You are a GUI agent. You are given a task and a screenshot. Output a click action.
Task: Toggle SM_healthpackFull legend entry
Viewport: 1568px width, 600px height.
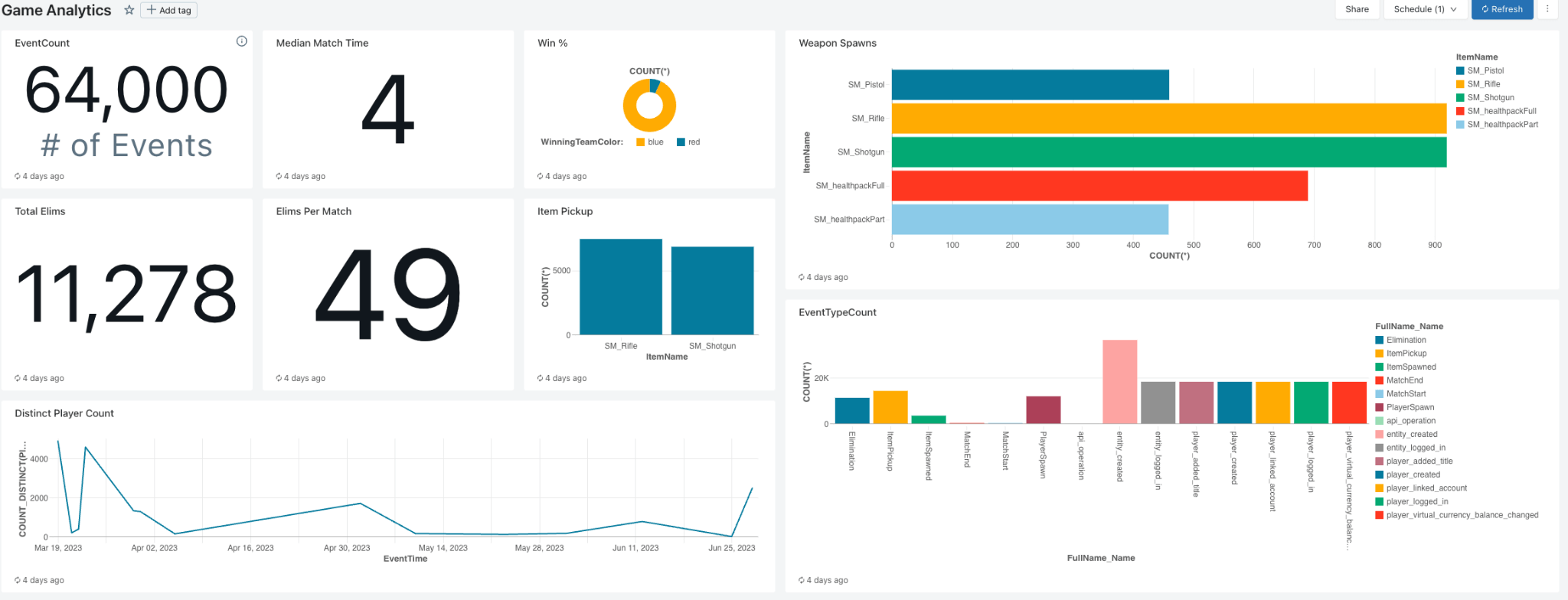1496,111
